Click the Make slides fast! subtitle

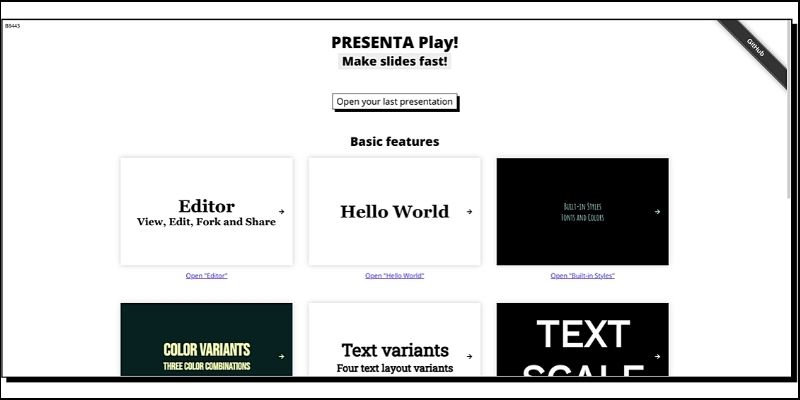click(x=395, y=61)
